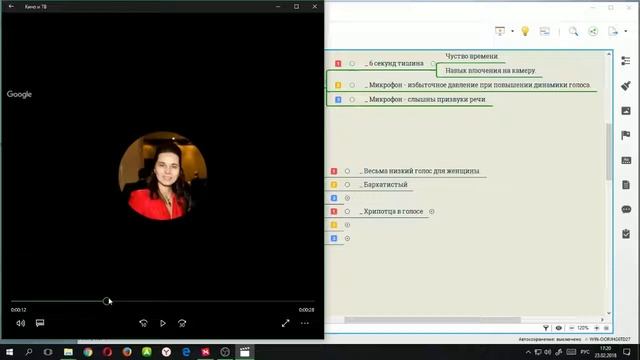The height and width of the screenshot is (360, 640).
Task: Click blue priority marker beside 'Микрофон - слышны призвуки'
Action: (338, 100)
